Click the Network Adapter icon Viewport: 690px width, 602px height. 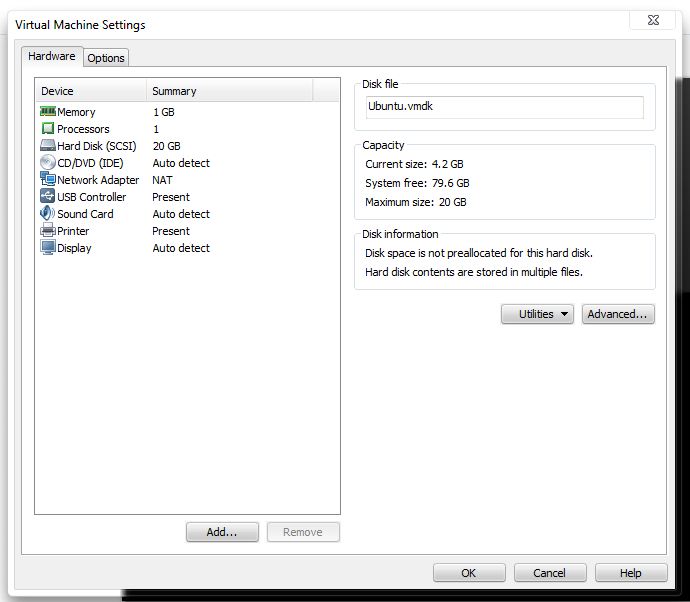[x=48, y=179]
